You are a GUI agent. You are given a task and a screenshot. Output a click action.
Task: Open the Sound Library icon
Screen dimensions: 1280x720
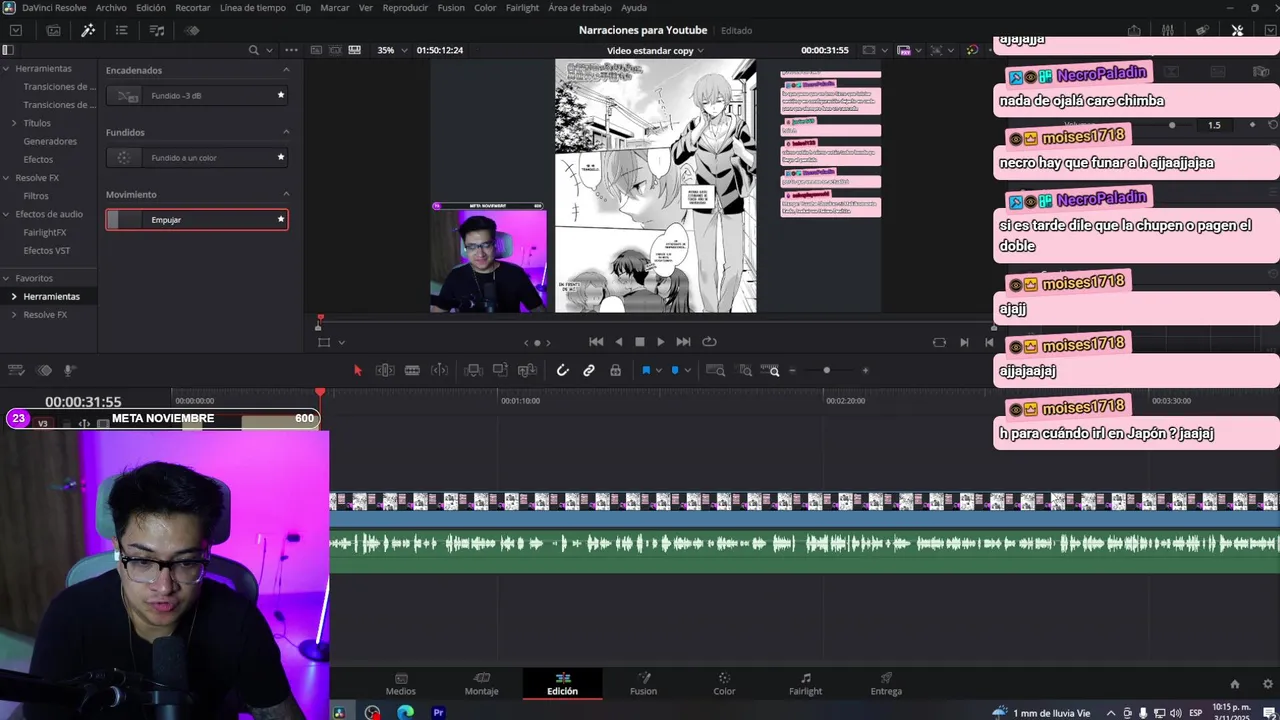(x=157, y=30)
